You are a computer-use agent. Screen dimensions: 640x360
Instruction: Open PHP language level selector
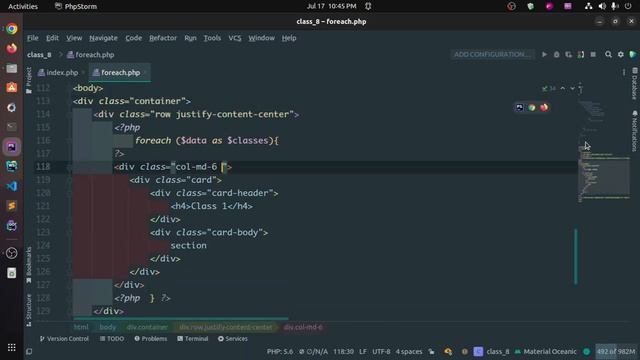pos(280,351)
